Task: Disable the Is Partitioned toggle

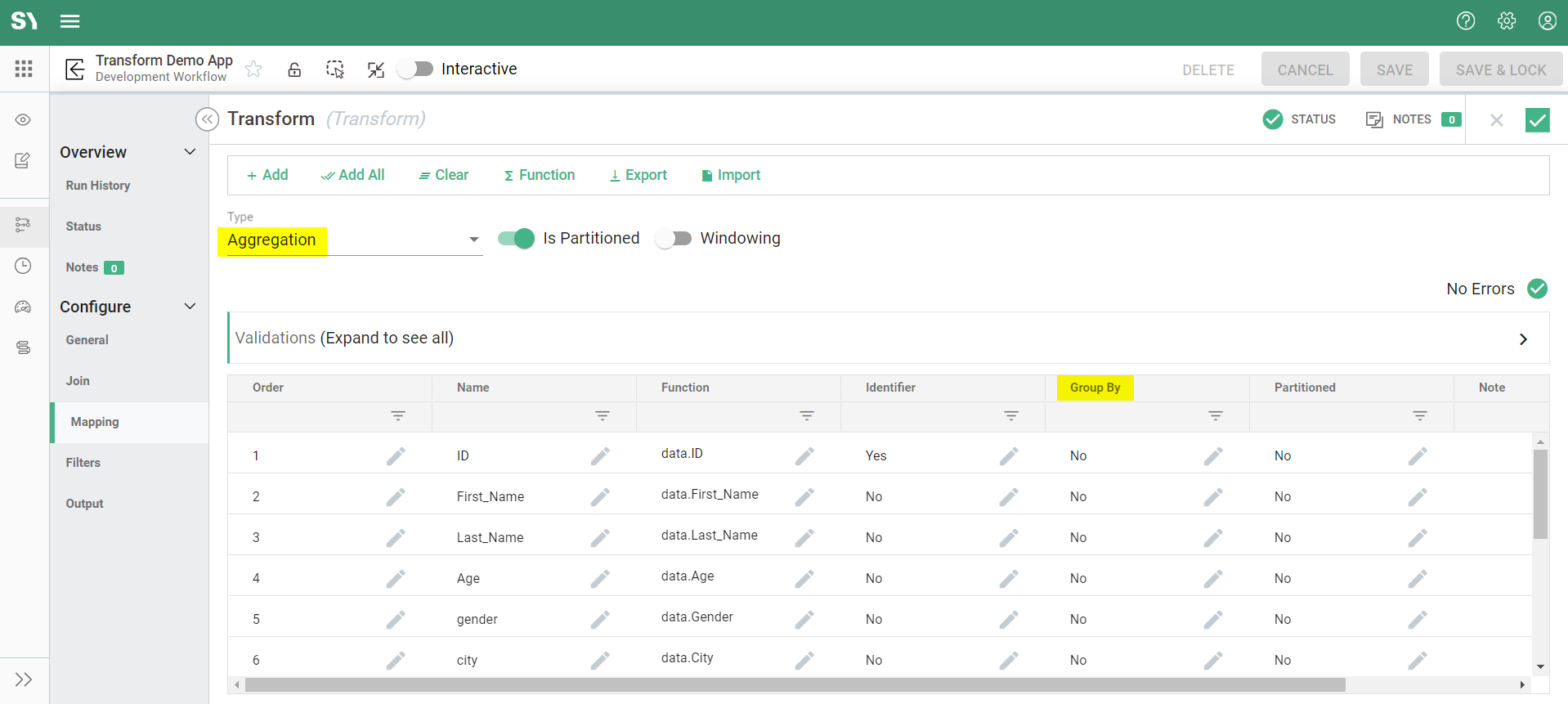Action: (x=516, y=239)
